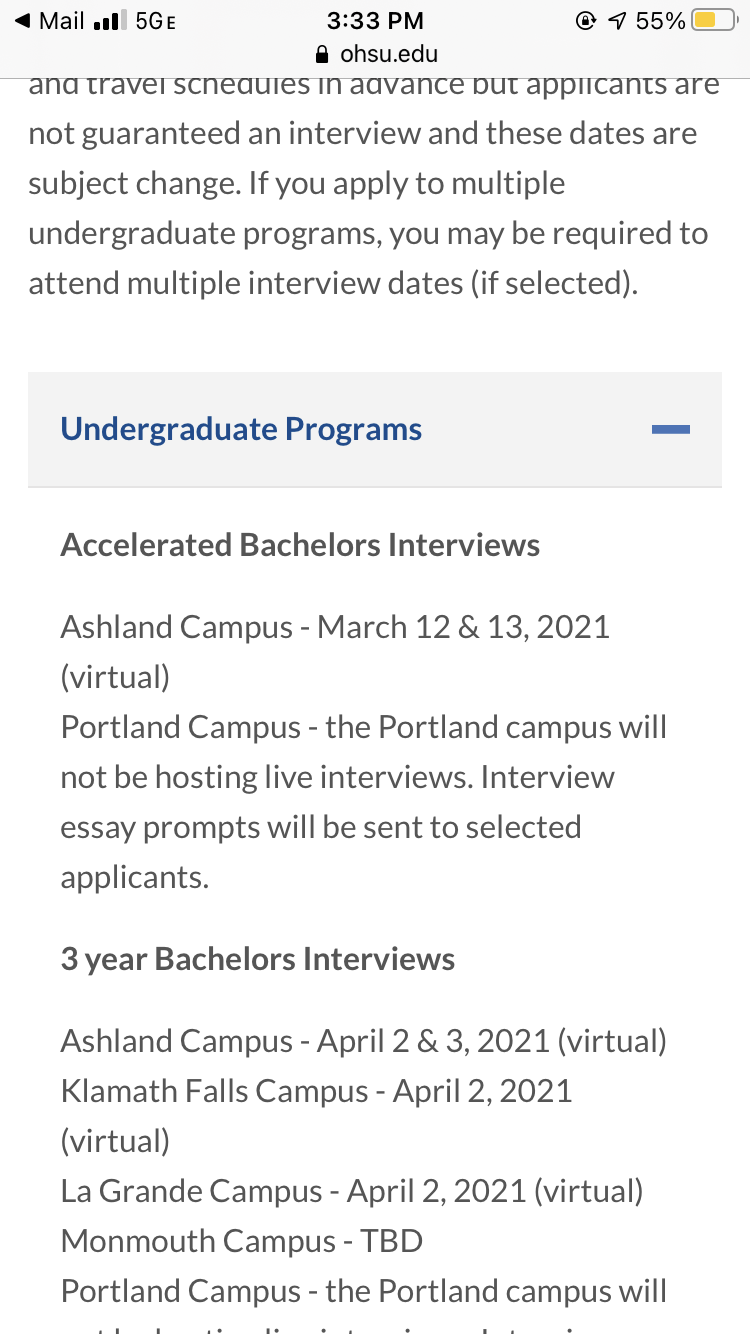Tap the Accelerated Bachelors Interviews heading
This screenshot has height=1334, width=750.
point(300,545)
